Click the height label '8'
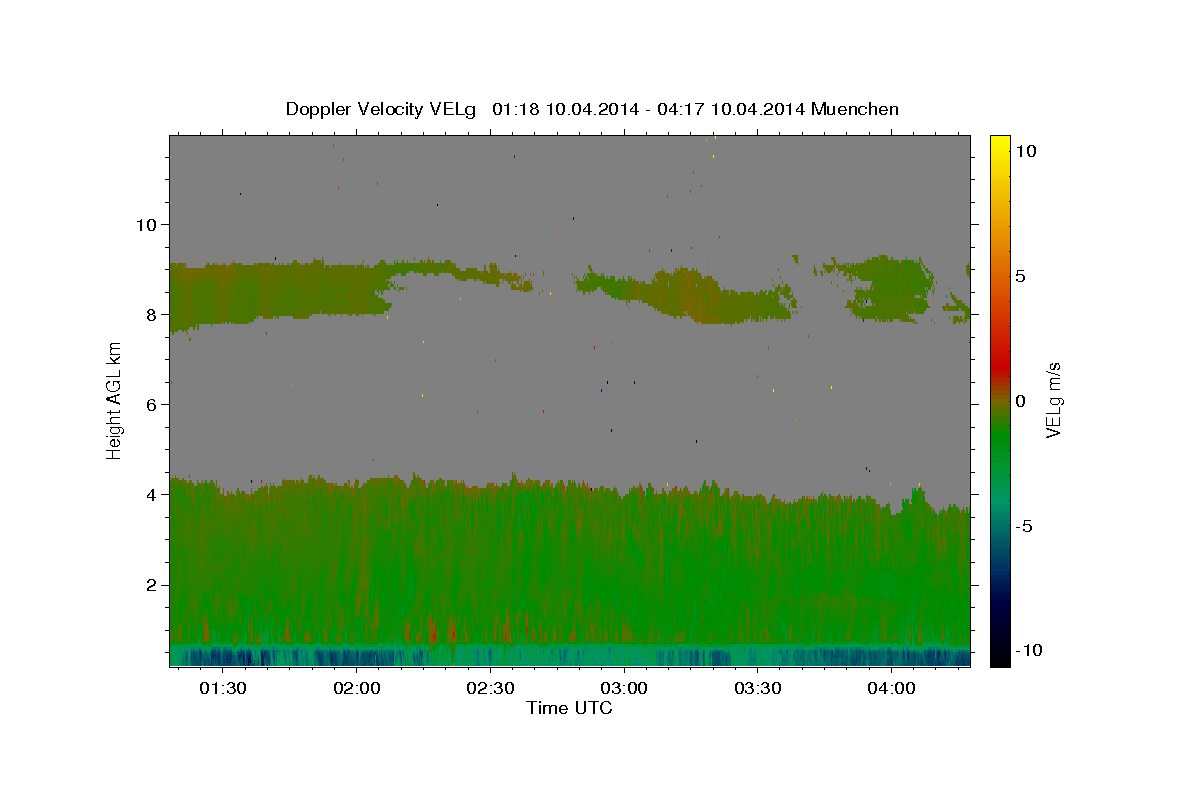The width and height of the screenshot is (1200, 800). (x=151, y=314)
